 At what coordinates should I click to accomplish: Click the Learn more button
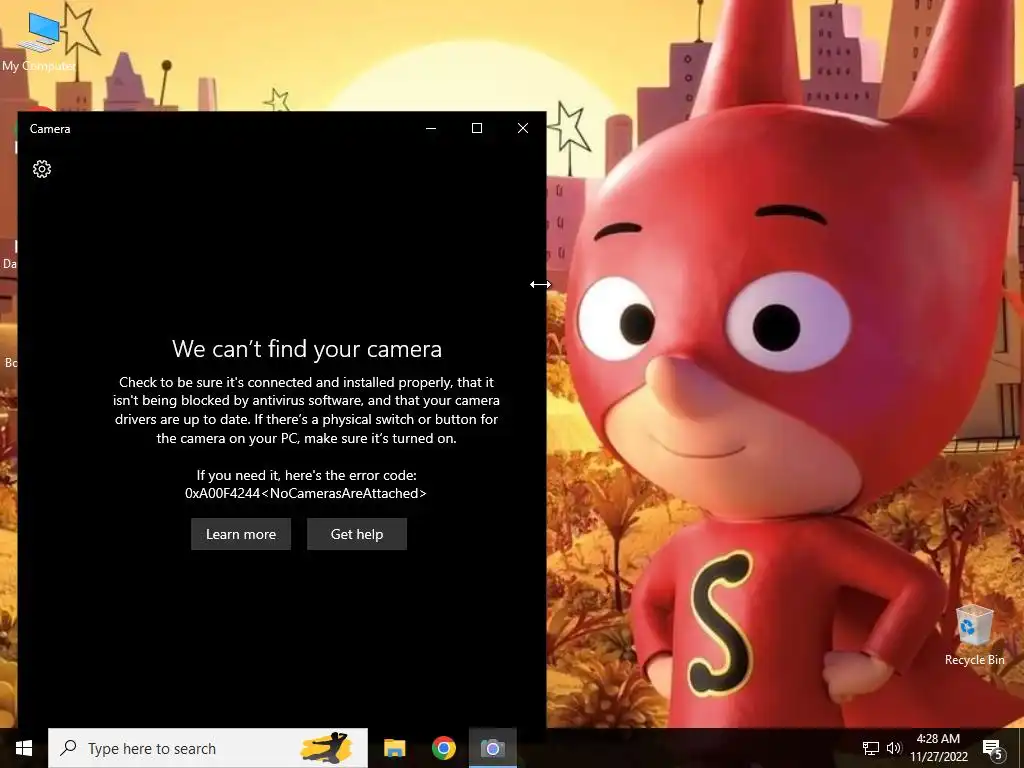click(x=241, y=534)
